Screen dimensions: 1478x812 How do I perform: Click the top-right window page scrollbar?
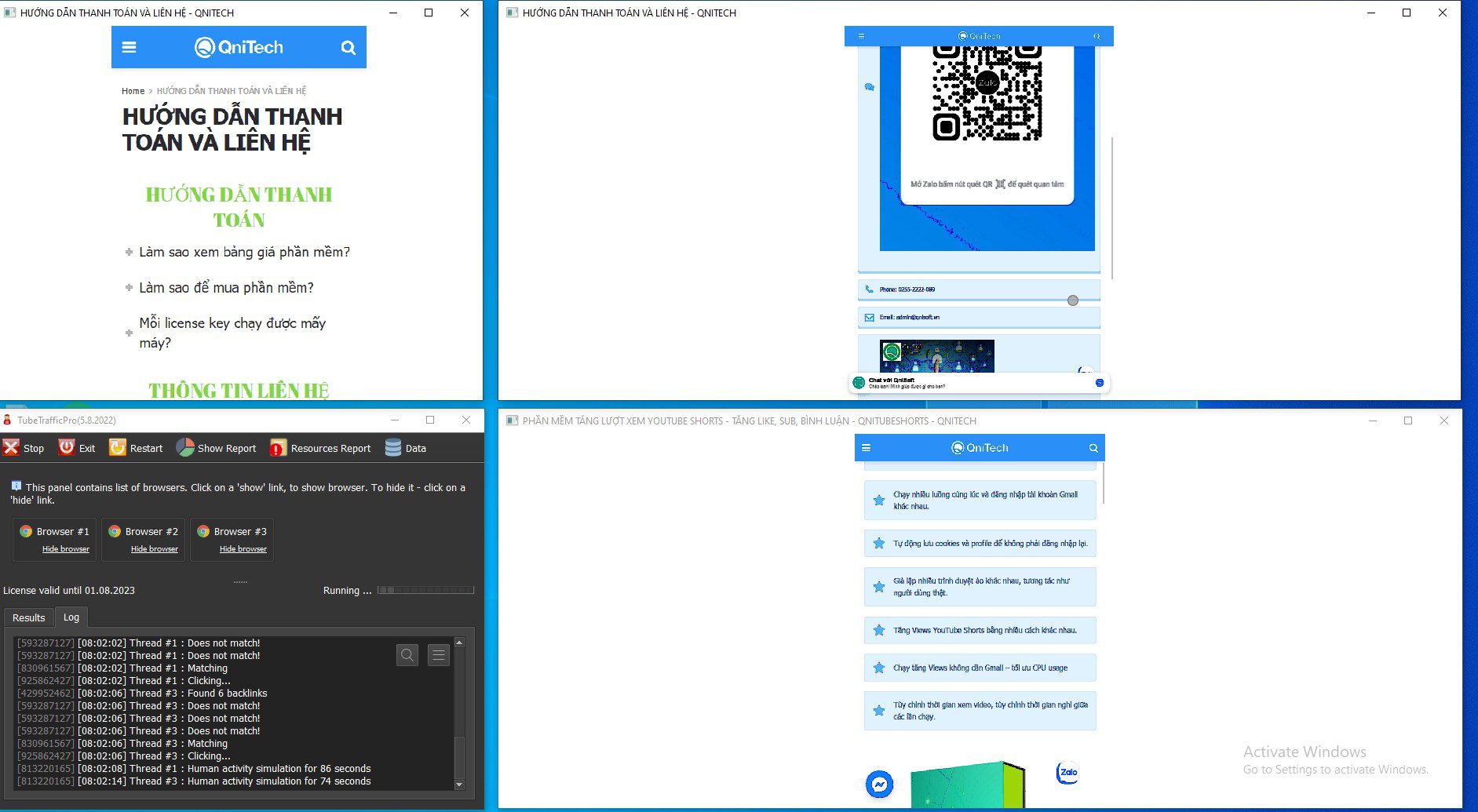[1113, 208]
